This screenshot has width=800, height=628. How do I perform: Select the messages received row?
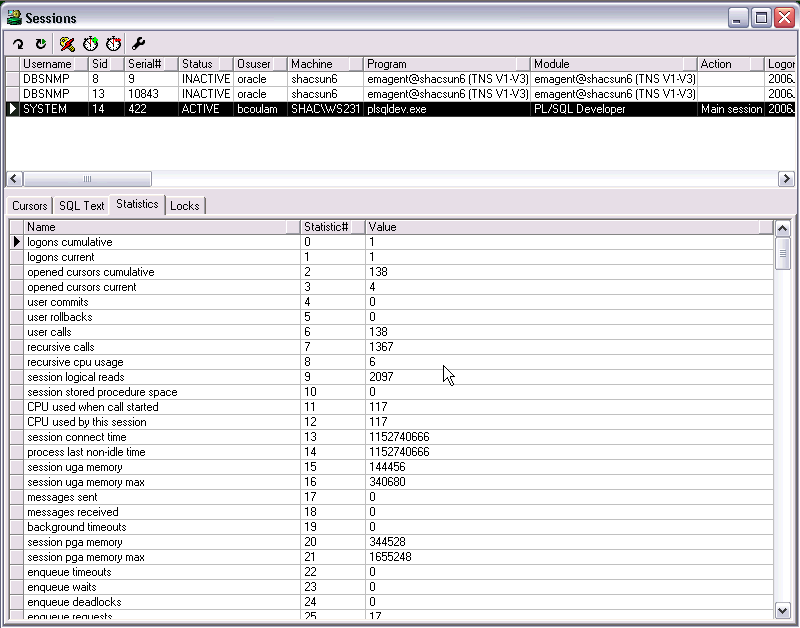(391, 512)
